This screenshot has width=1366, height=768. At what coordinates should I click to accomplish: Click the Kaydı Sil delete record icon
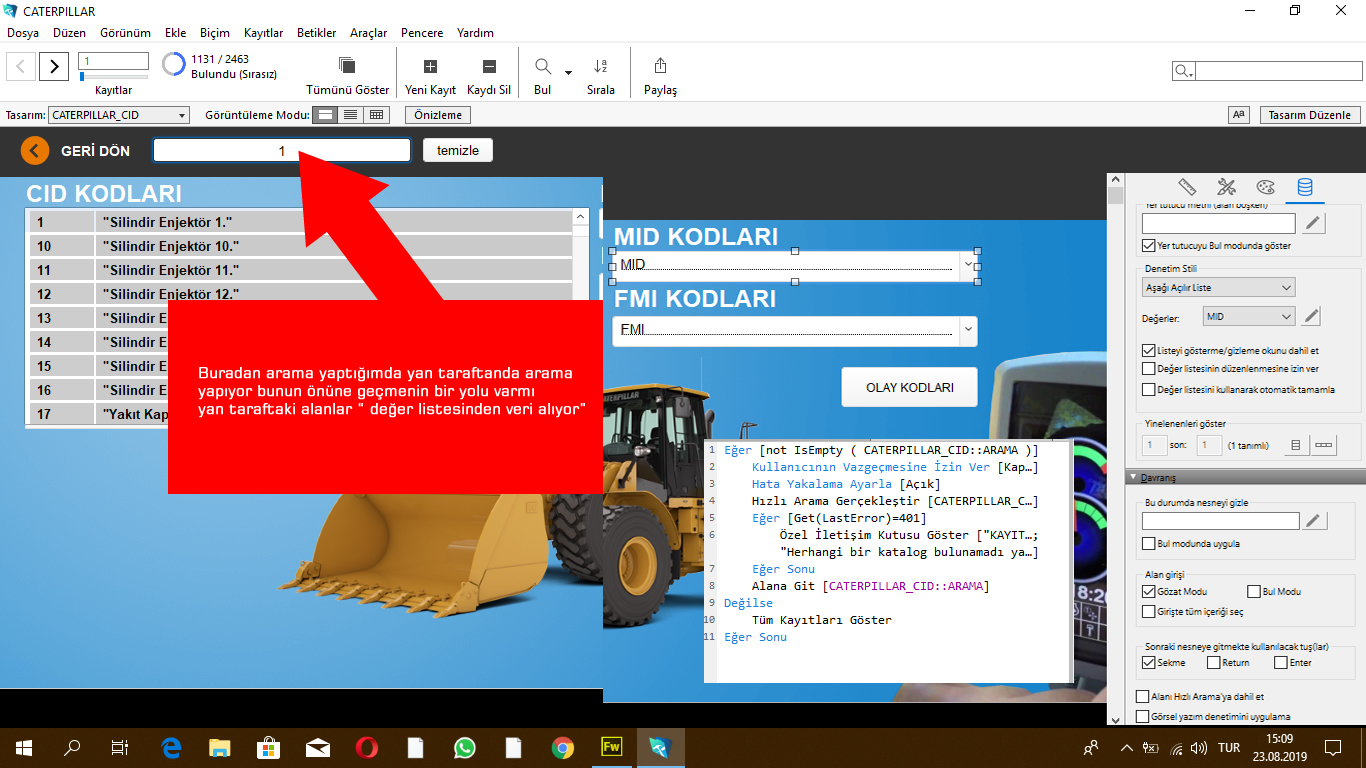click(489, 66)
